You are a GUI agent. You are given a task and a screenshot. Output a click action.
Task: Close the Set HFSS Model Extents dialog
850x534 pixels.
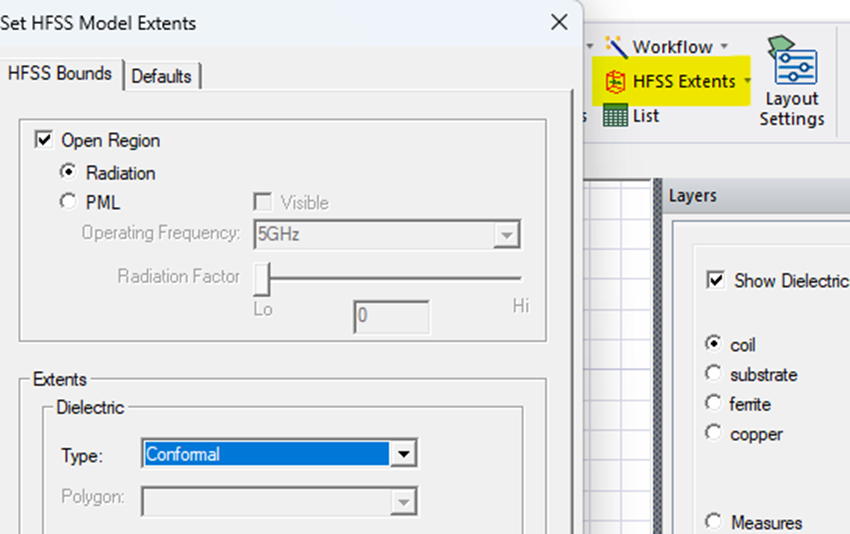pyautogui.click(x=559, y=22)
